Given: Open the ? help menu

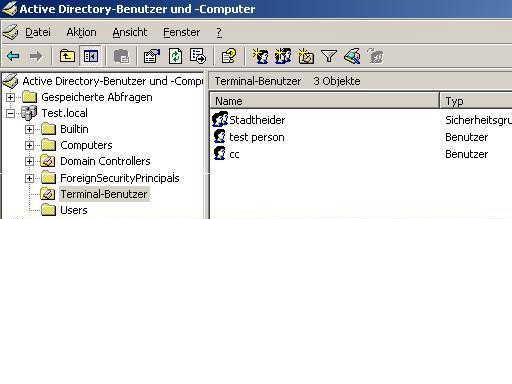Looking at the screenshot, I should click(x=219, y=32).
